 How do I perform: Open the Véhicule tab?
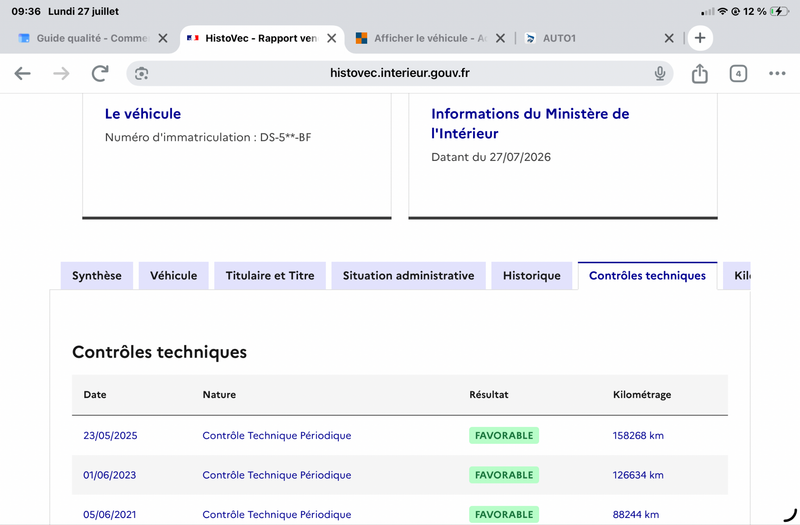point(173,276)
